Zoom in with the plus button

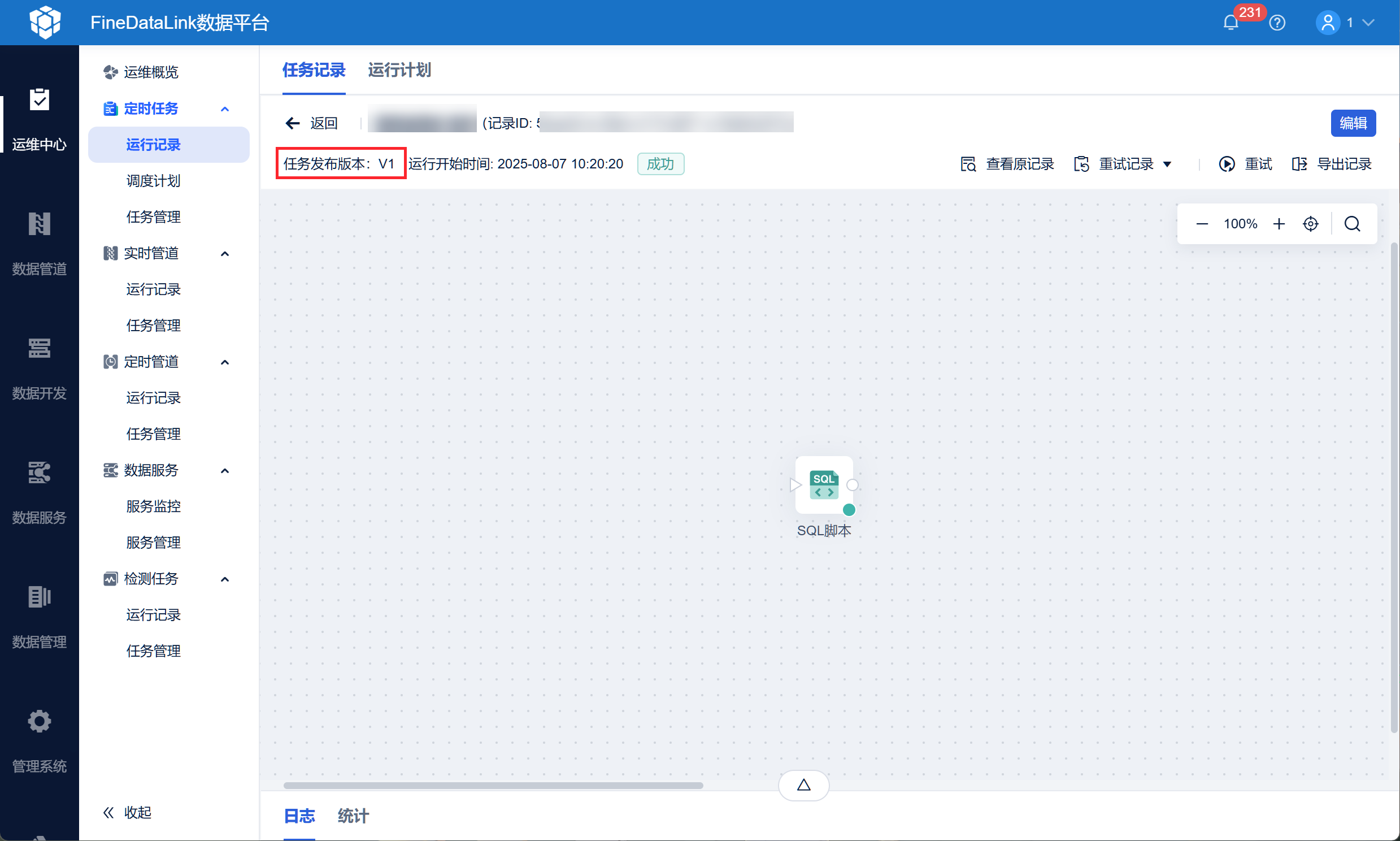click(1279, 224)
